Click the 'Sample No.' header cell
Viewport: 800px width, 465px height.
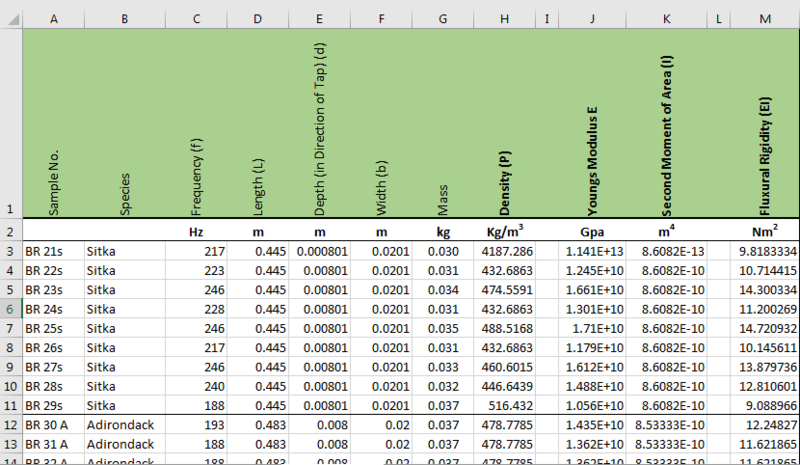click(54, 123)
